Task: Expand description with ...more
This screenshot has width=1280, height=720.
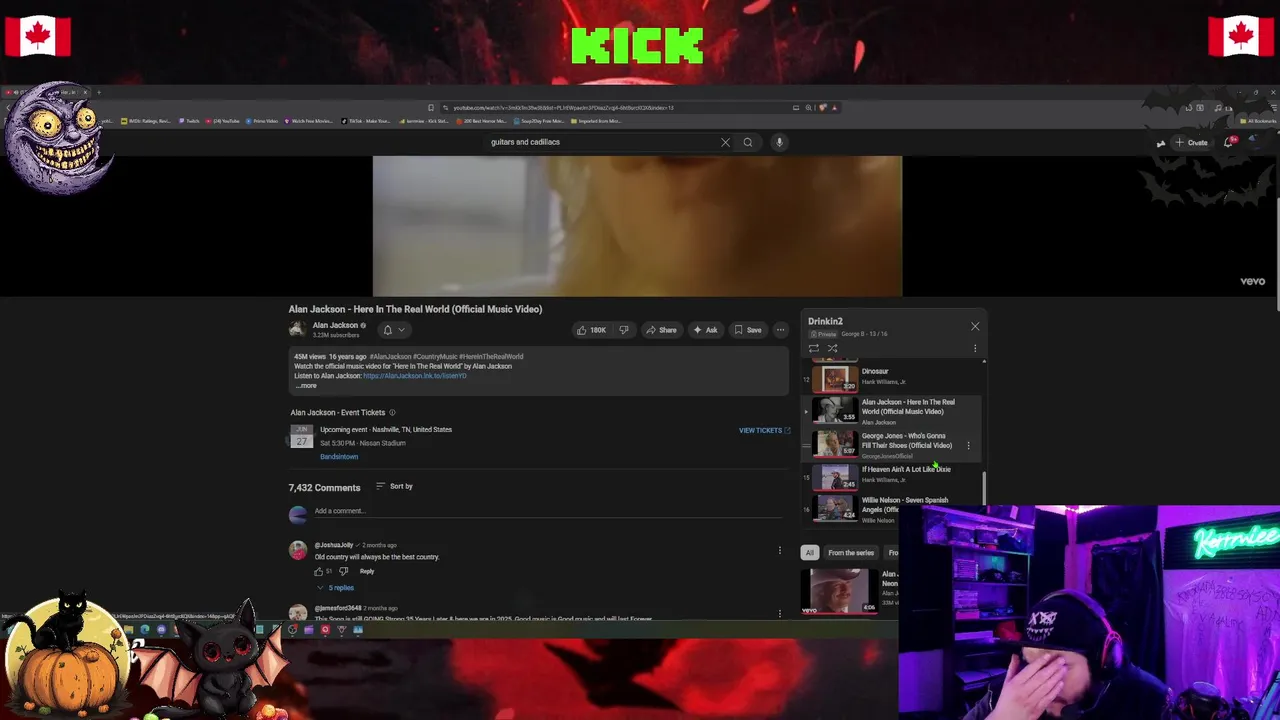Action: pos(306,386)
